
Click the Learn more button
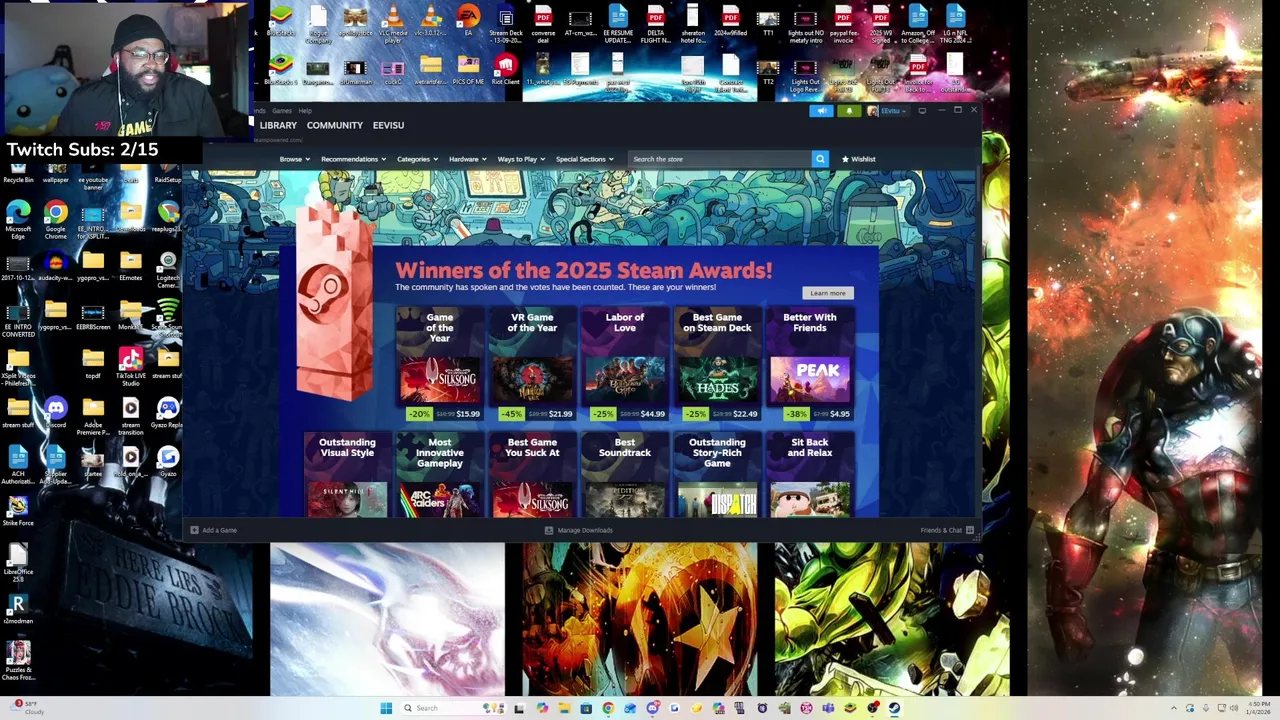point(827,293)
